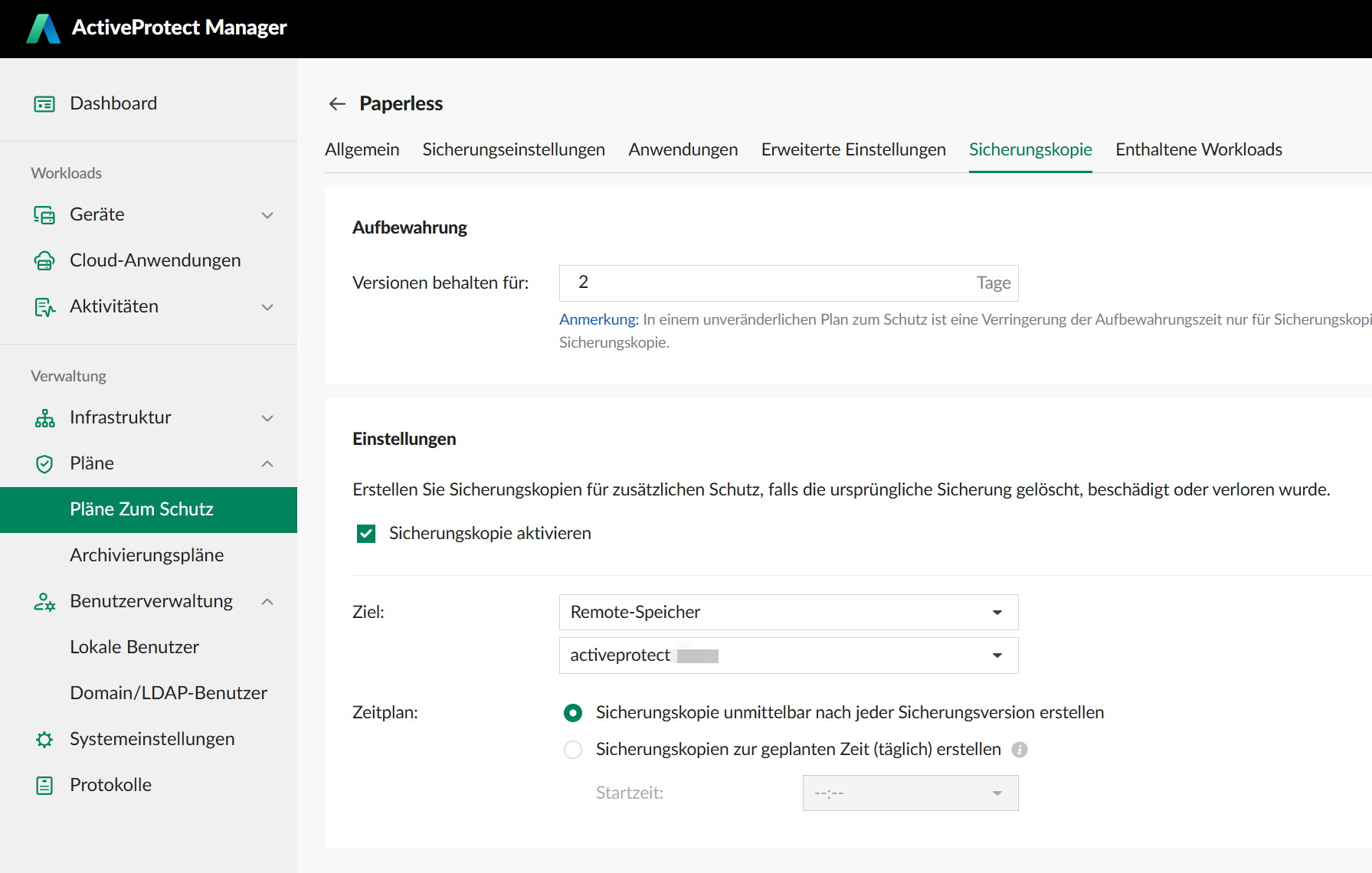The height and width of the screenshot is (873, 1372).
Task: Click the Tage unit label in field
Action: pyautogui.click(x=994, y=283)
